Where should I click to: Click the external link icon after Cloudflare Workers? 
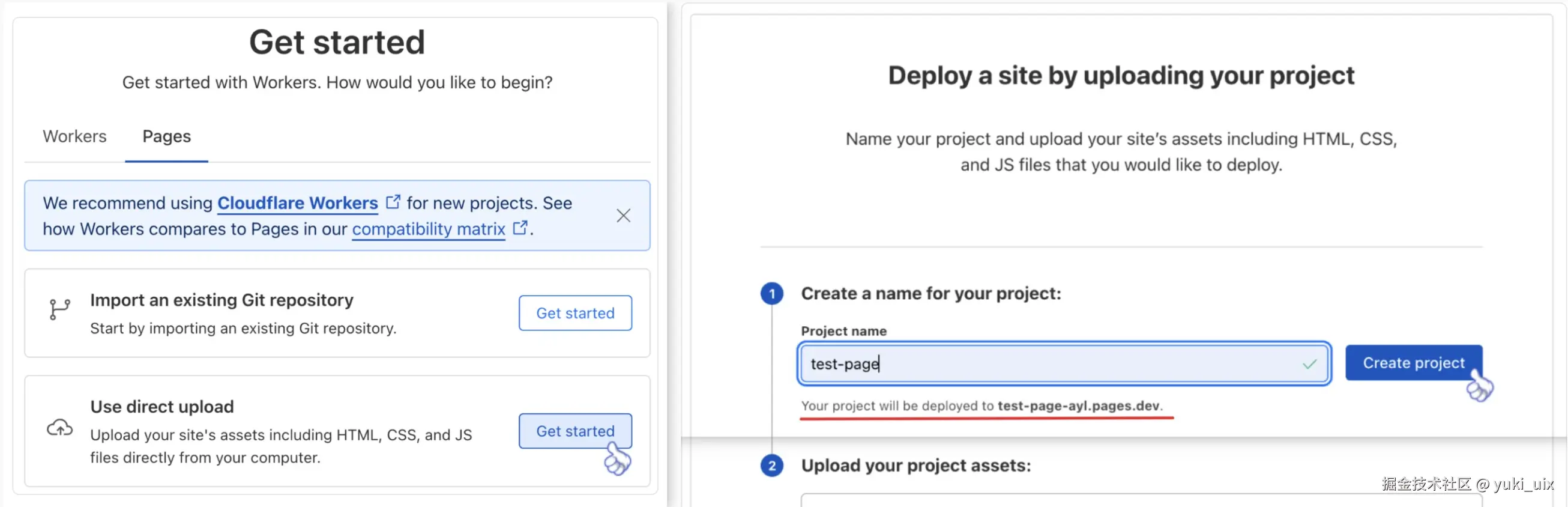click(393, 202)
